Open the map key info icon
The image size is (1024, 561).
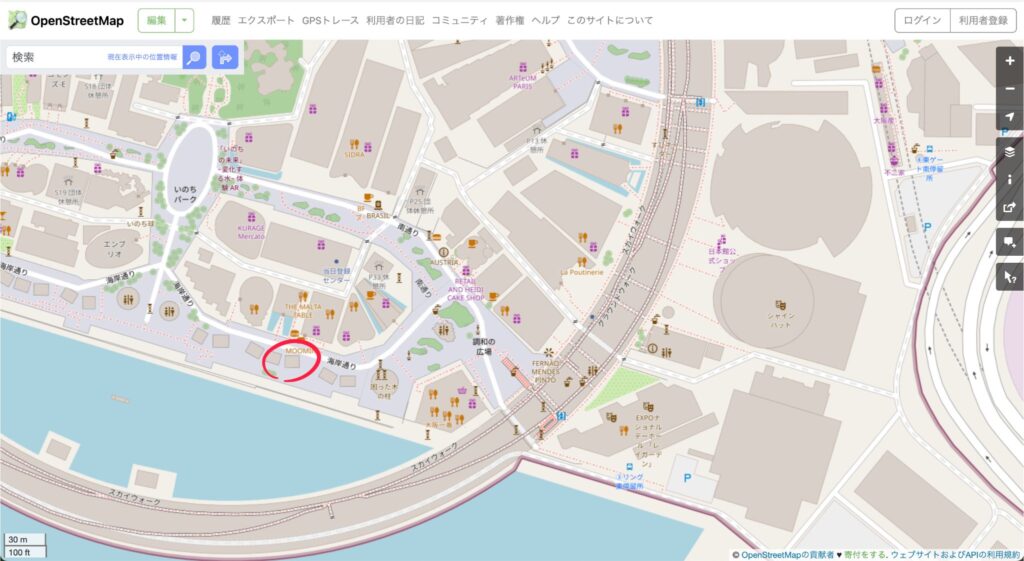(x=1010, y=180)
